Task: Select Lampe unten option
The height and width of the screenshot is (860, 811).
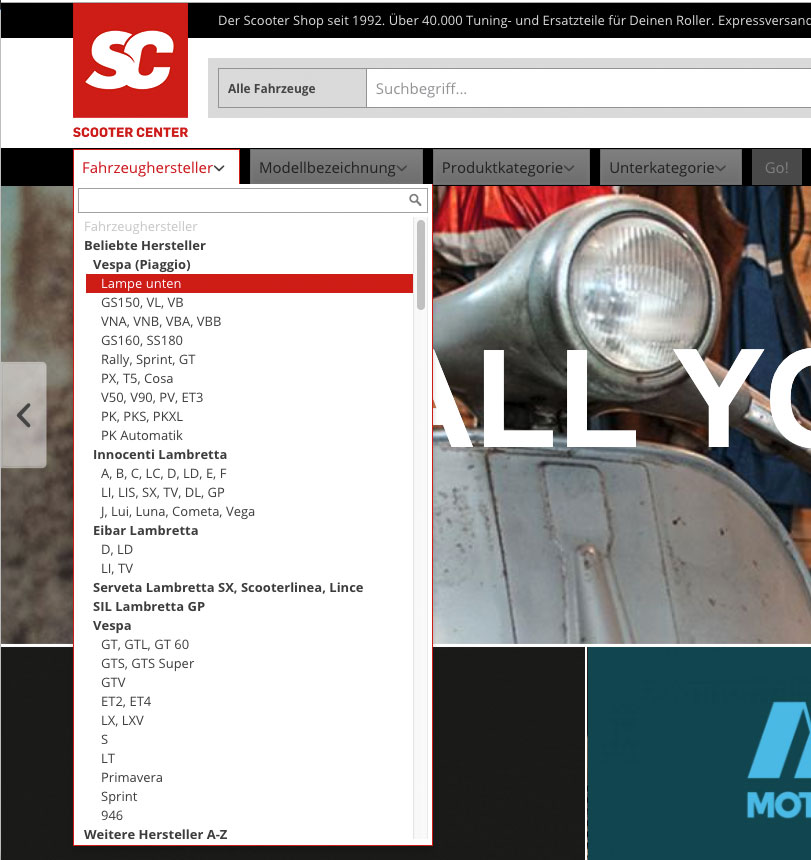Action: coord(249,284)
